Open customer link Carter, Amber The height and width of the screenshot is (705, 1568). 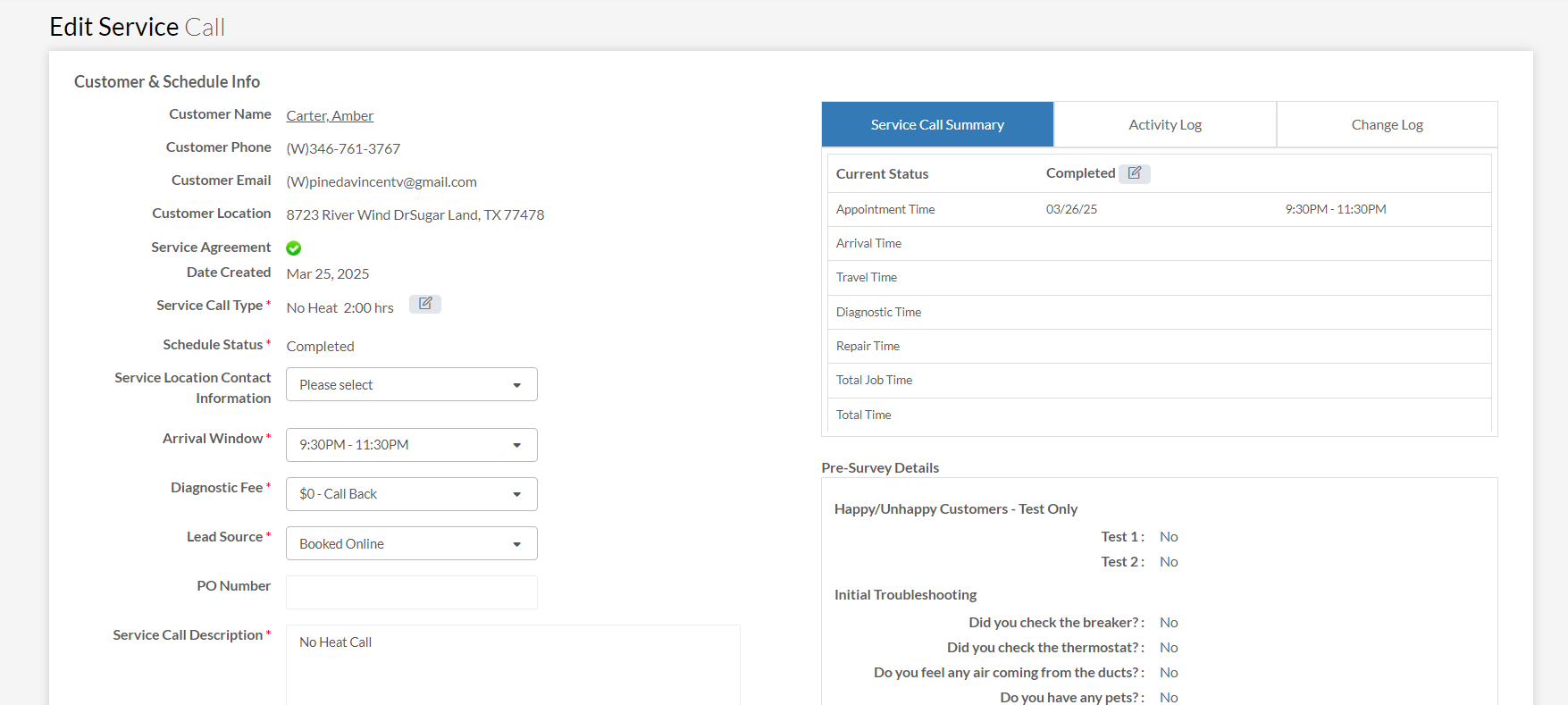330,116
